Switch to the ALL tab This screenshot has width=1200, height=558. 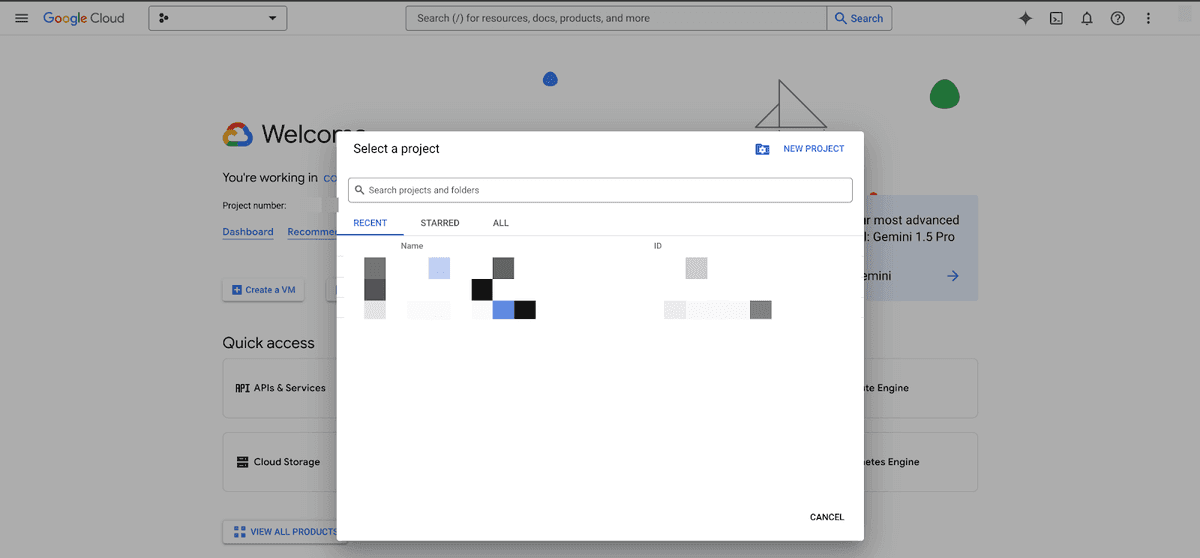click(501, 223)
